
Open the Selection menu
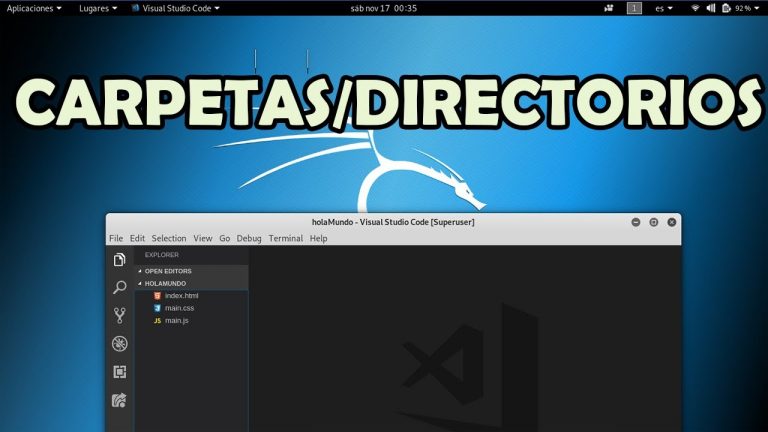(169, 239)
